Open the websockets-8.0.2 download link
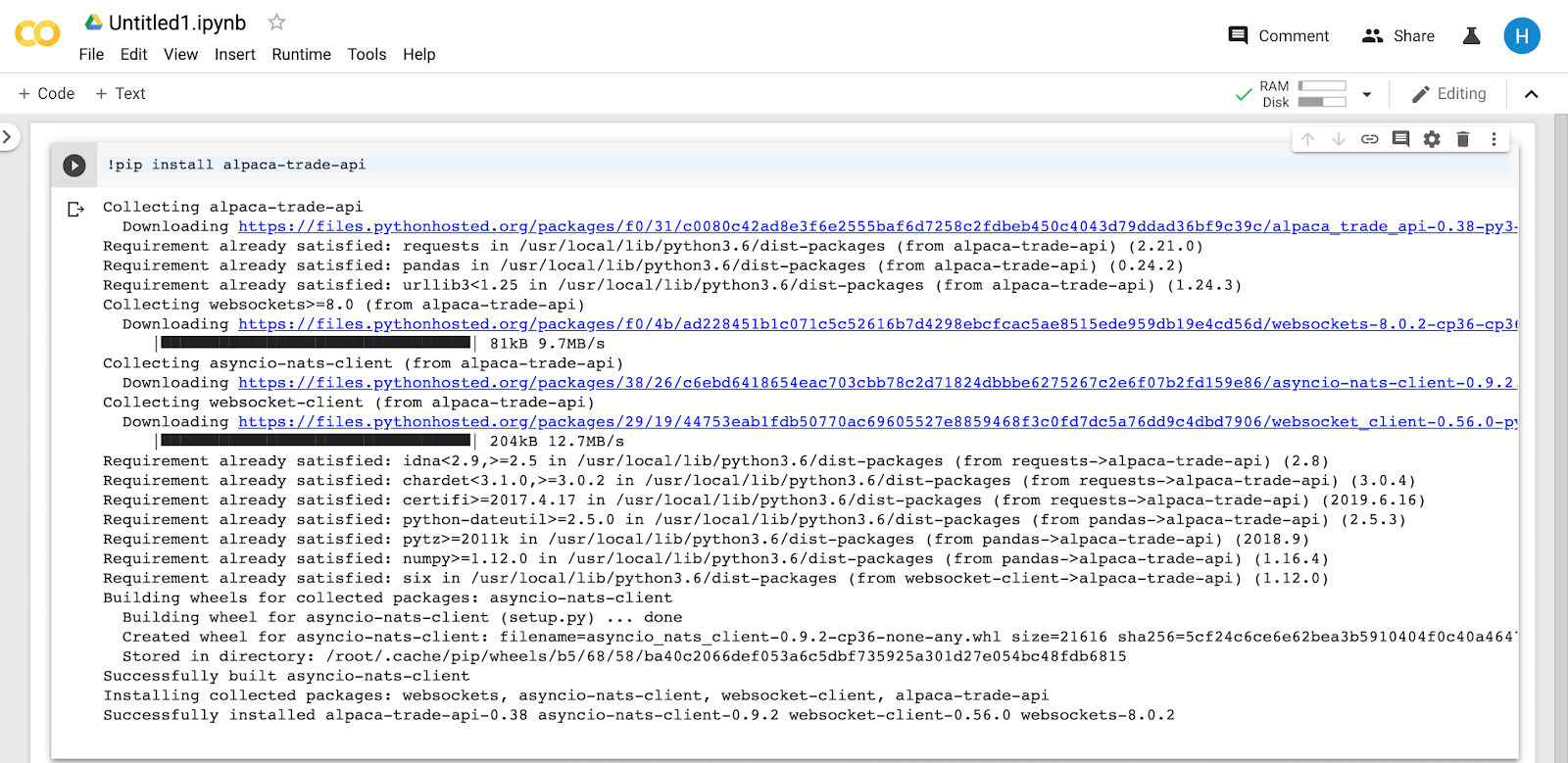Image resolution: width=1568 pixels, height=763 pixels. tap(878, 325)
